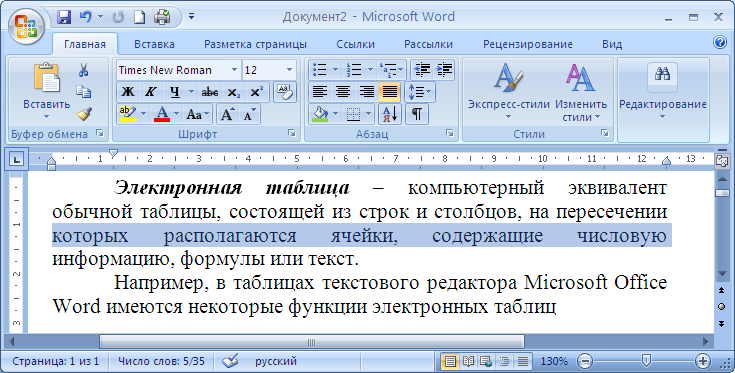Decrease paragraph indent

click(422, 70)
